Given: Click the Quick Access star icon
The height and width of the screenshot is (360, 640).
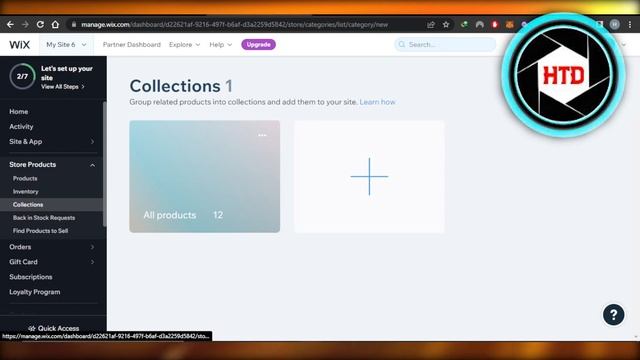Looking at the screenshot, I should 32,328.
